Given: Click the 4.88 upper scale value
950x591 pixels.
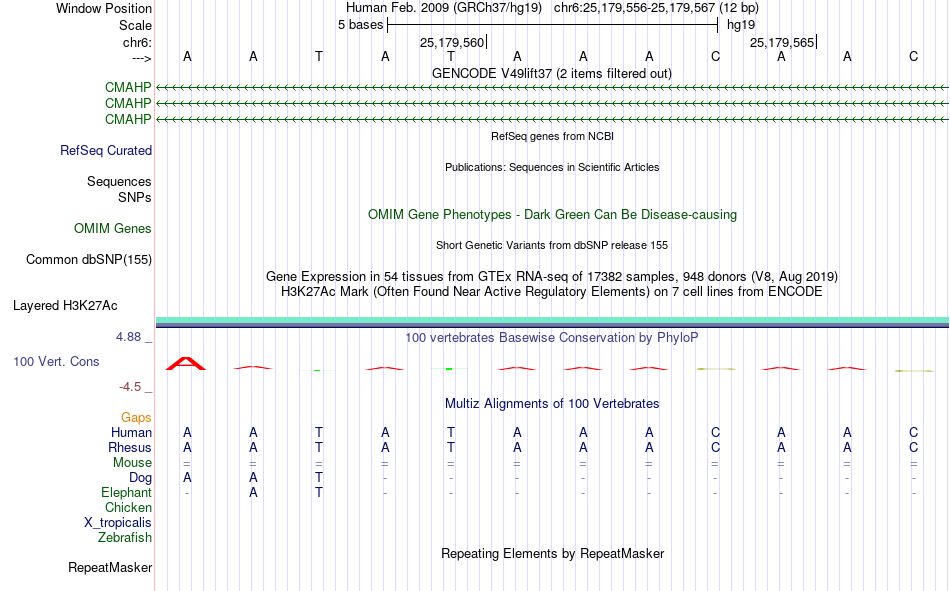Looking at the screenshot, I should point(128,336).
